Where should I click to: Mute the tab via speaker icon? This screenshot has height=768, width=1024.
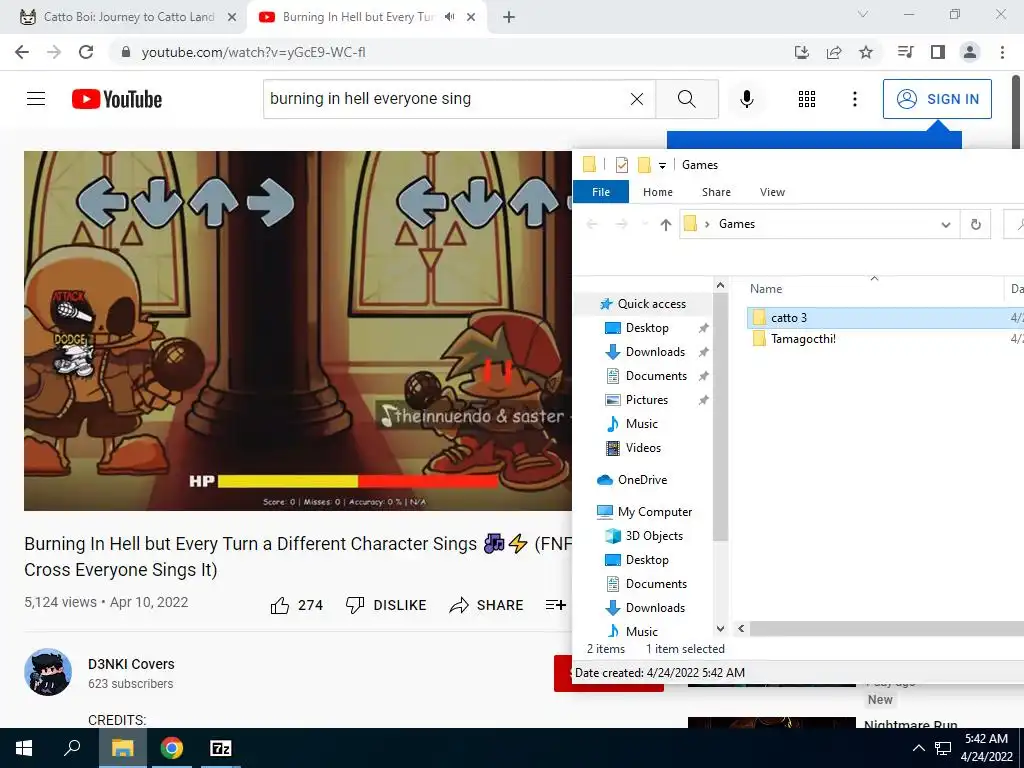tap(449, 17)
